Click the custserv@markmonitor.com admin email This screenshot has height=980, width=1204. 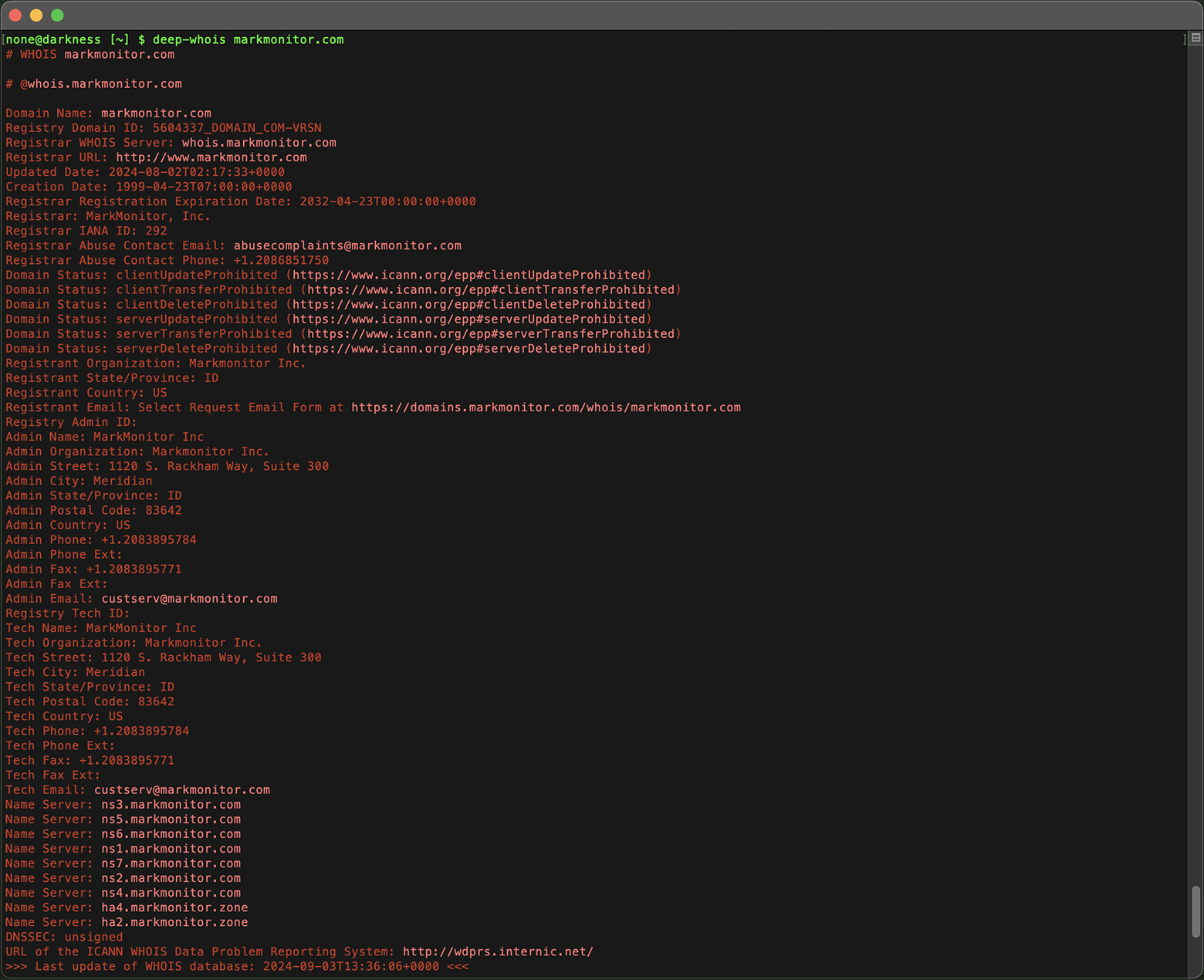[190, 598]
